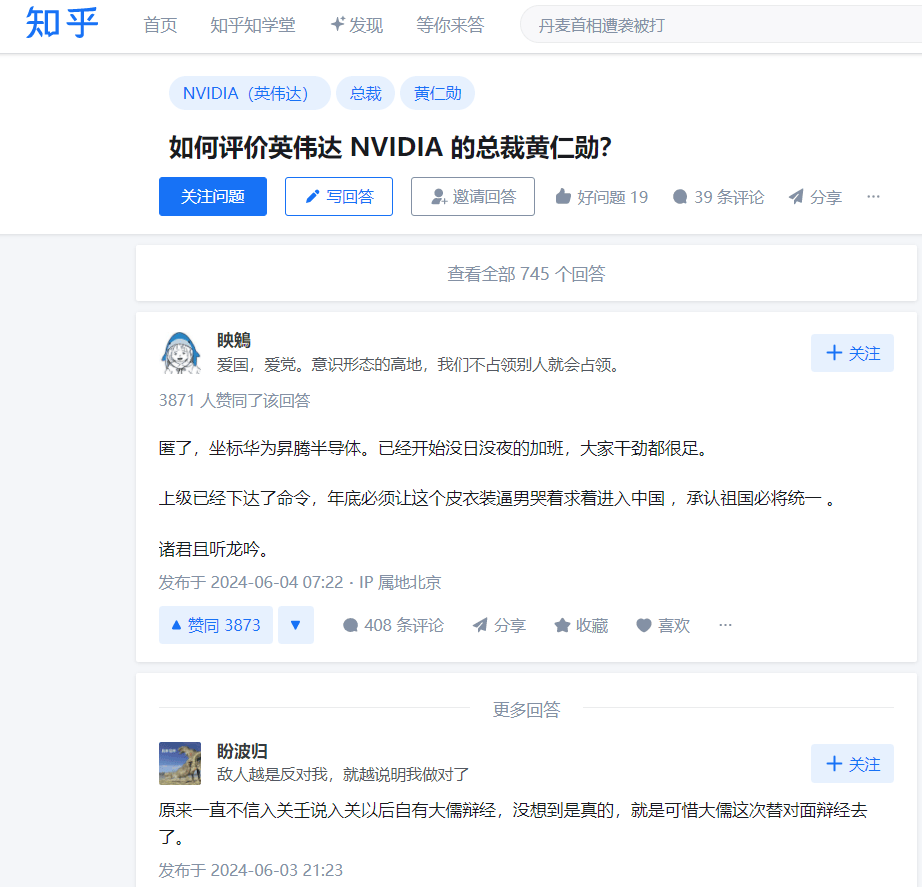Follow author 盼波归 with 关注 button
922x887 pixels.
pyautogui.click(x=852, y=763)
